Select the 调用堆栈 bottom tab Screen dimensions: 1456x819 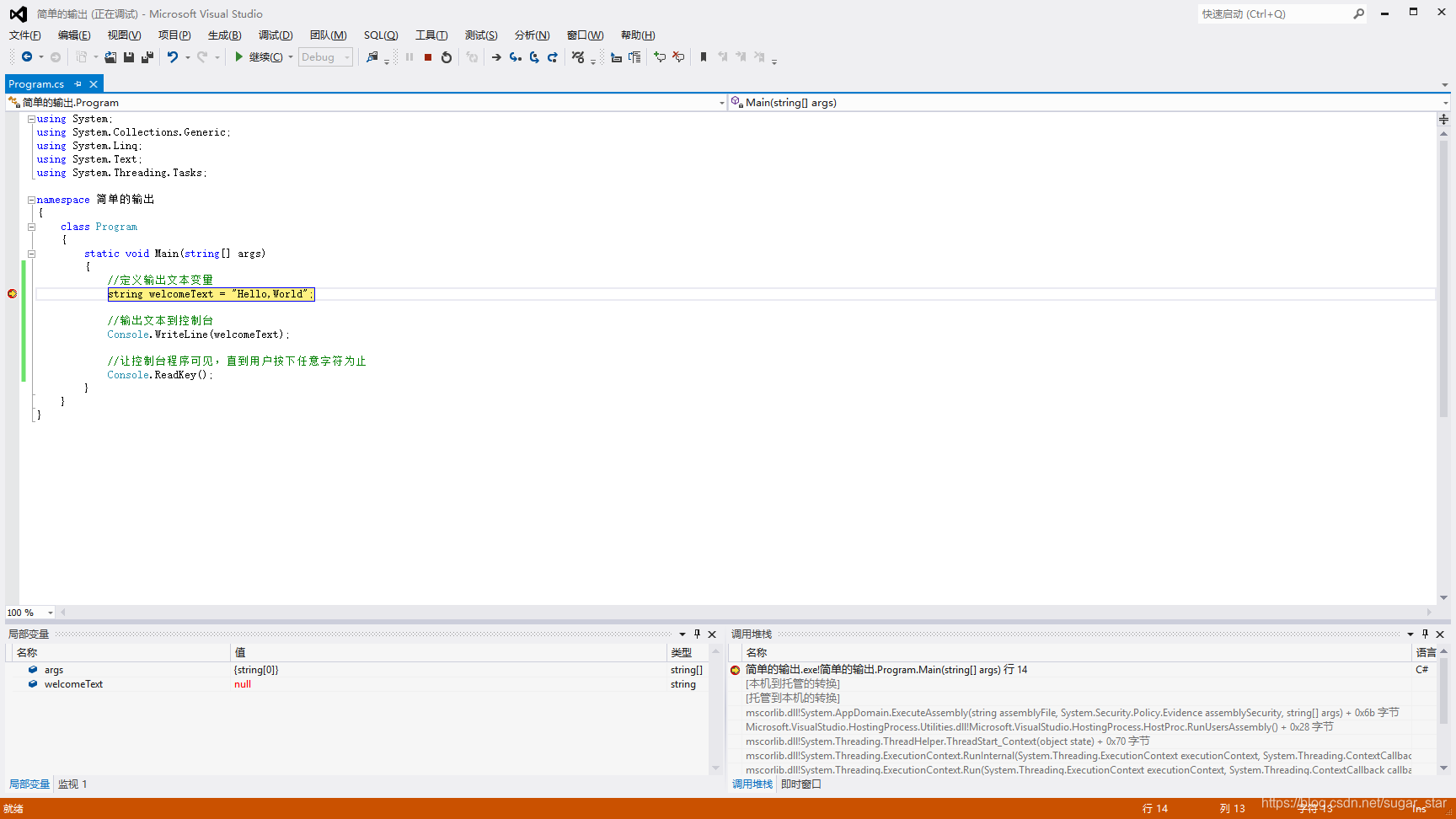pos(752,784)
